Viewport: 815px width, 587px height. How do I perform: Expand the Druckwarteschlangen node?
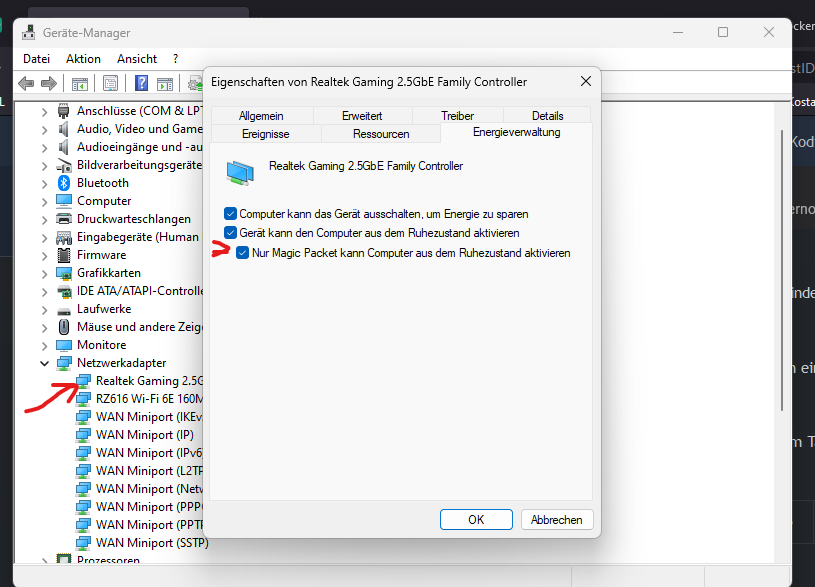point(45,219)
